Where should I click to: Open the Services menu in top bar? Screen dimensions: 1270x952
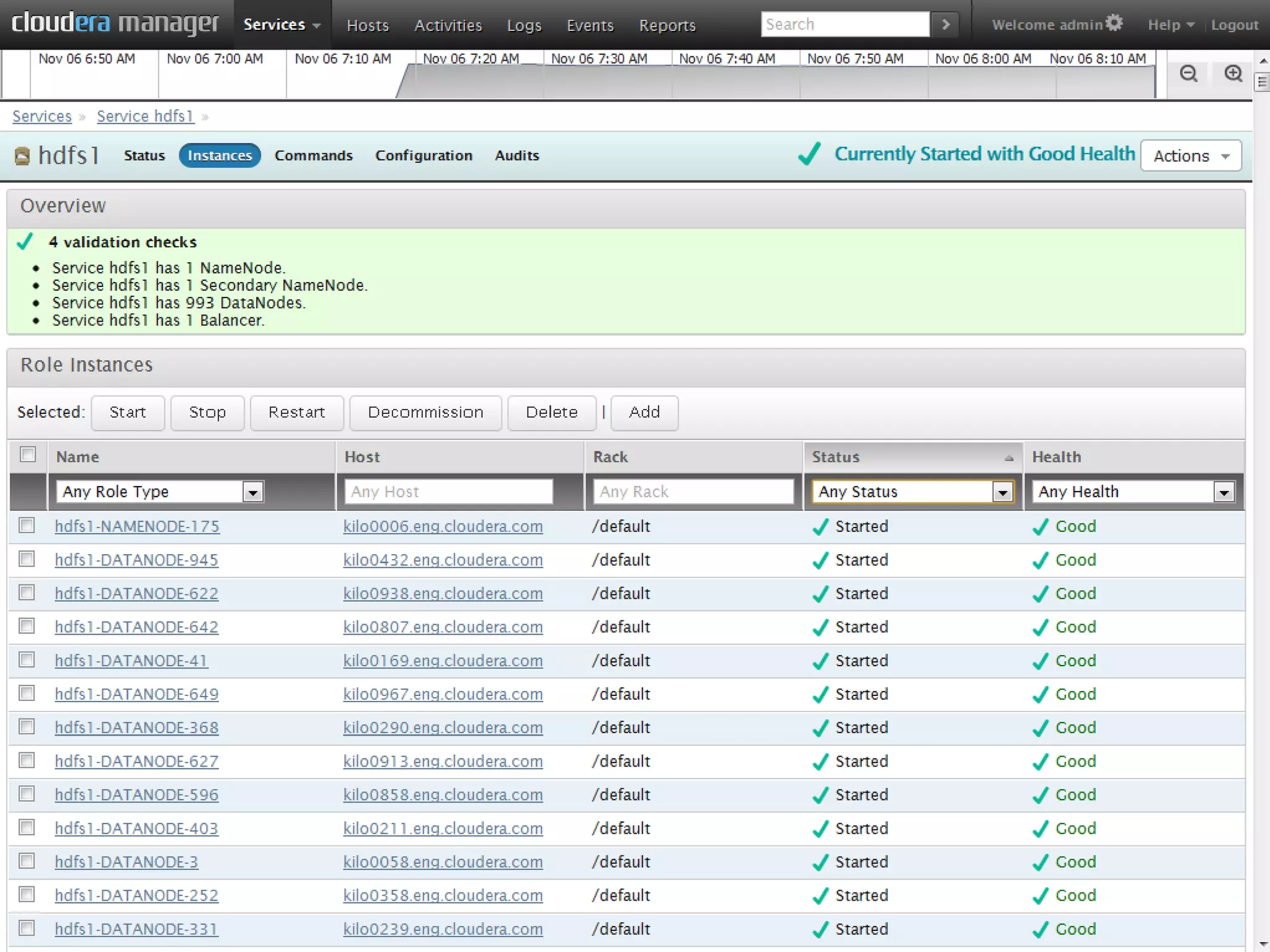282,25
